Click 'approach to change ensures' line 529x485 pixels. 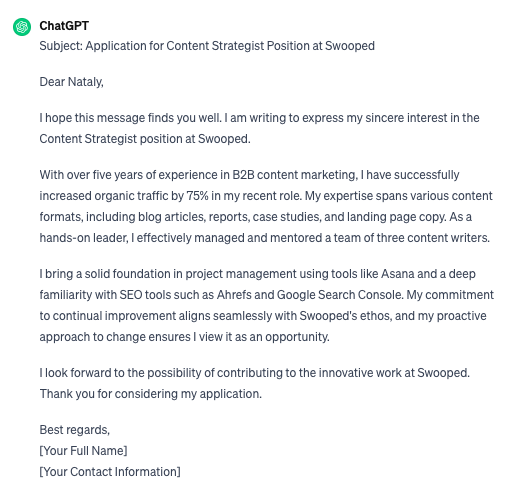(184, 337)
